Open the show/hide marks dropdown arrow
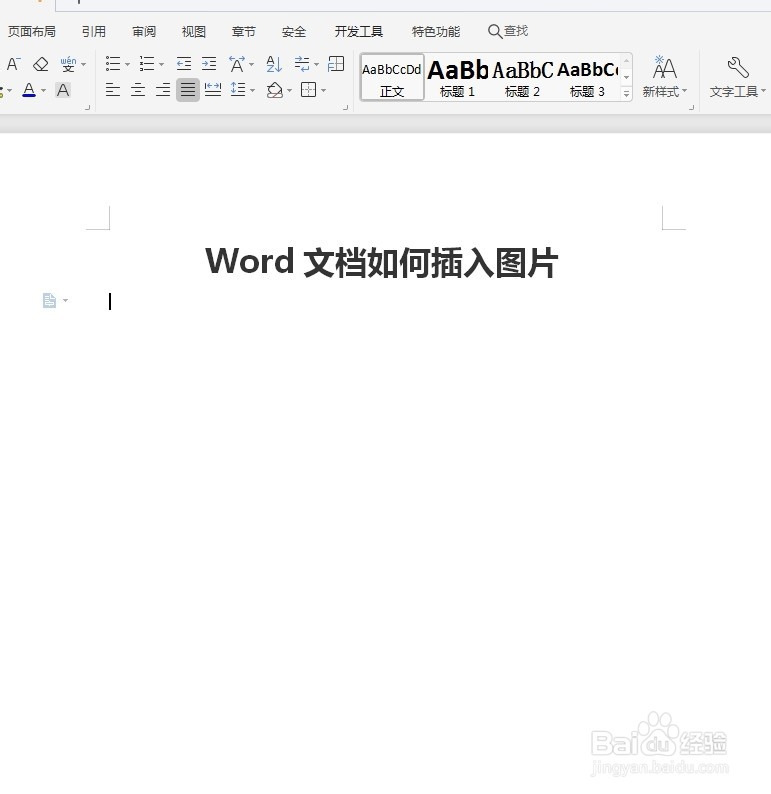 316,64
